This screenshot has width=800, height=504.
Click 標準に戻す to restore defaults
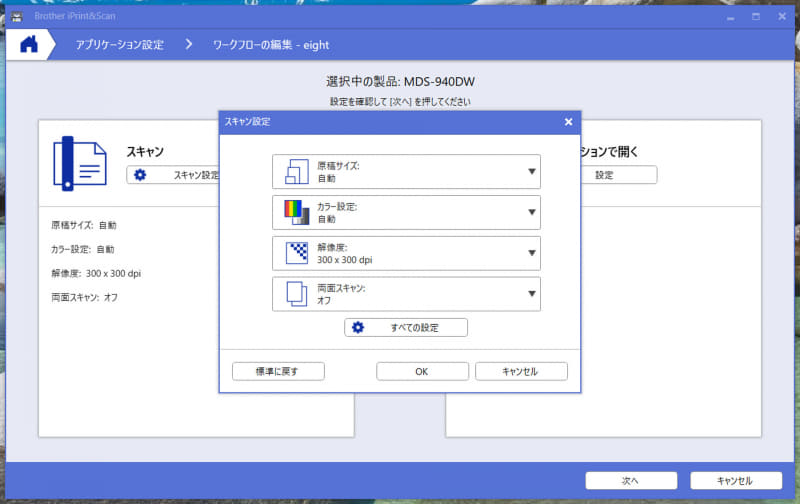(x=278, y=371)
